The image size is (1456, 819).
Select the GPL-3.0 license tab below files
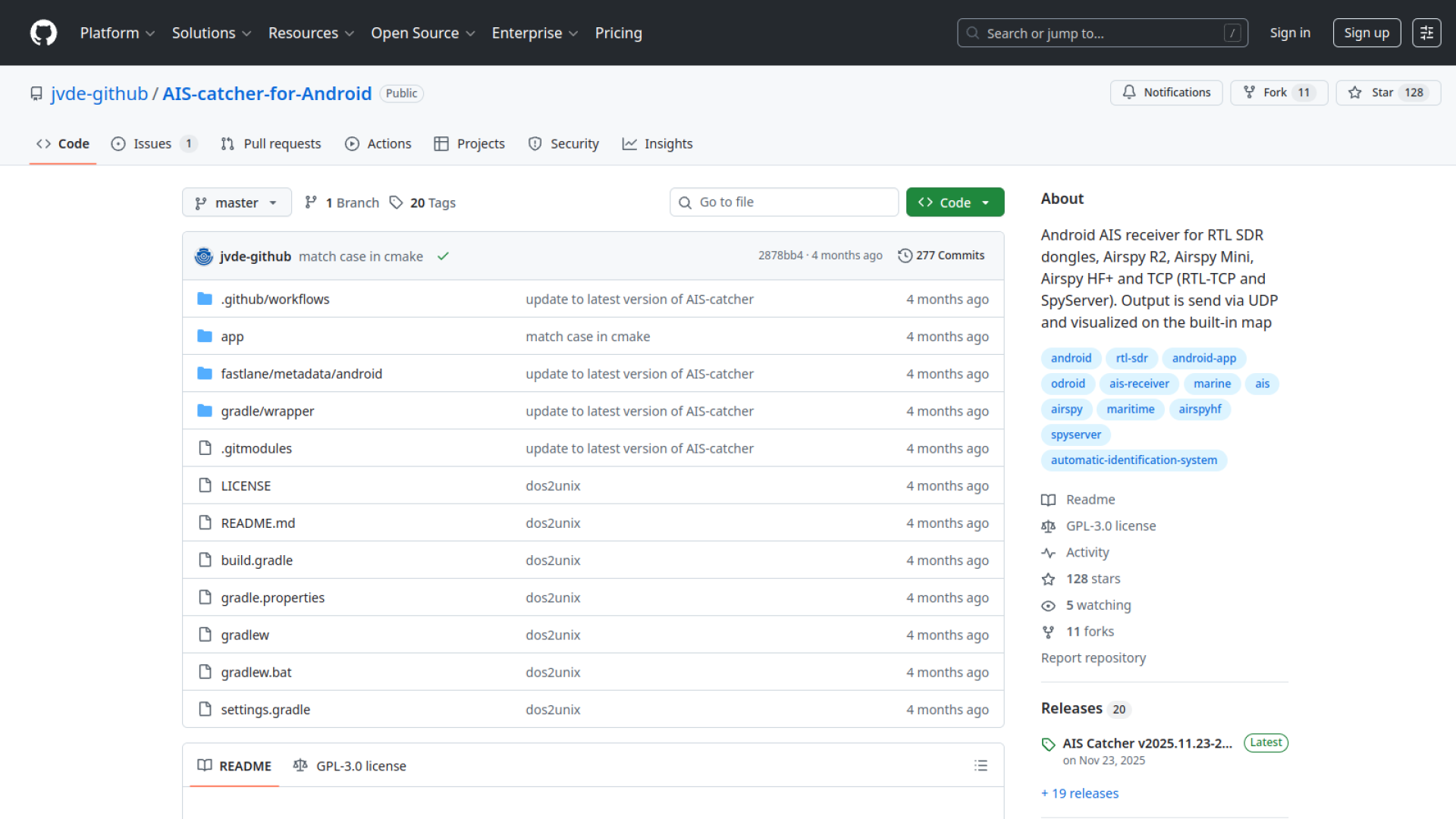click(350, 766)
